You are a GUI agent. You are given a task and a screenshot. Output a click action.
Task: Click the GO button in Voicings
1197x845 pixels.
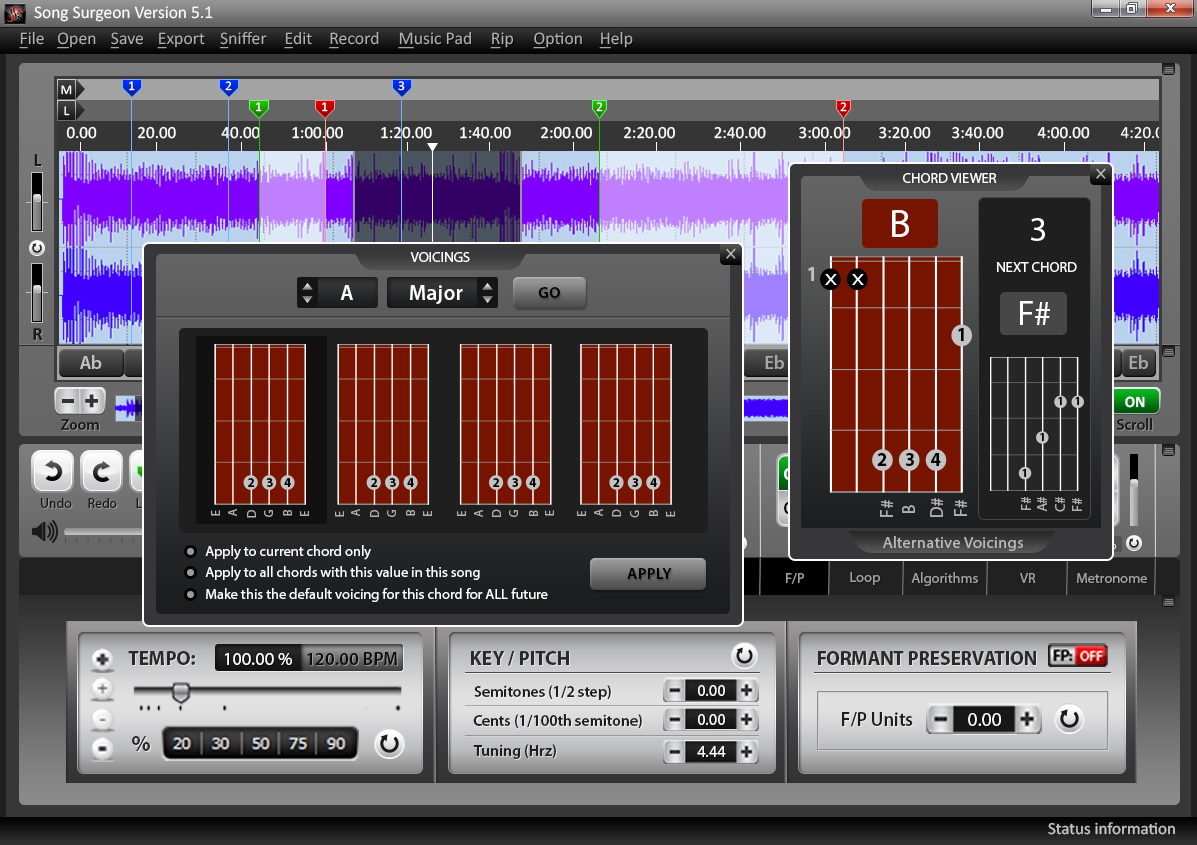click(550, 292)
